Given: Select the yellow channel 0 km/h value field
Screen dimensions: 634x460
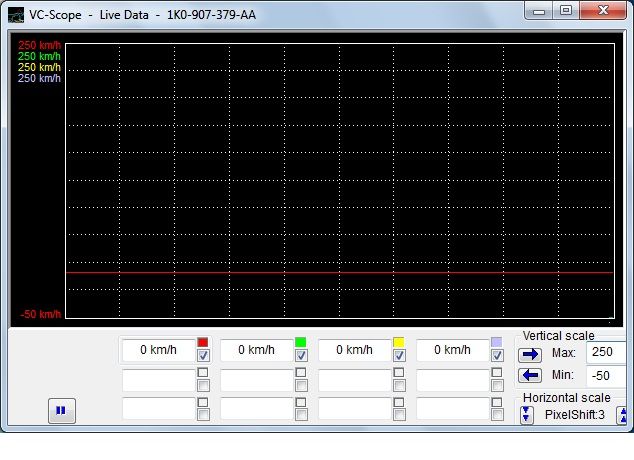Looking at the screenshot, I should pos(355,350).
